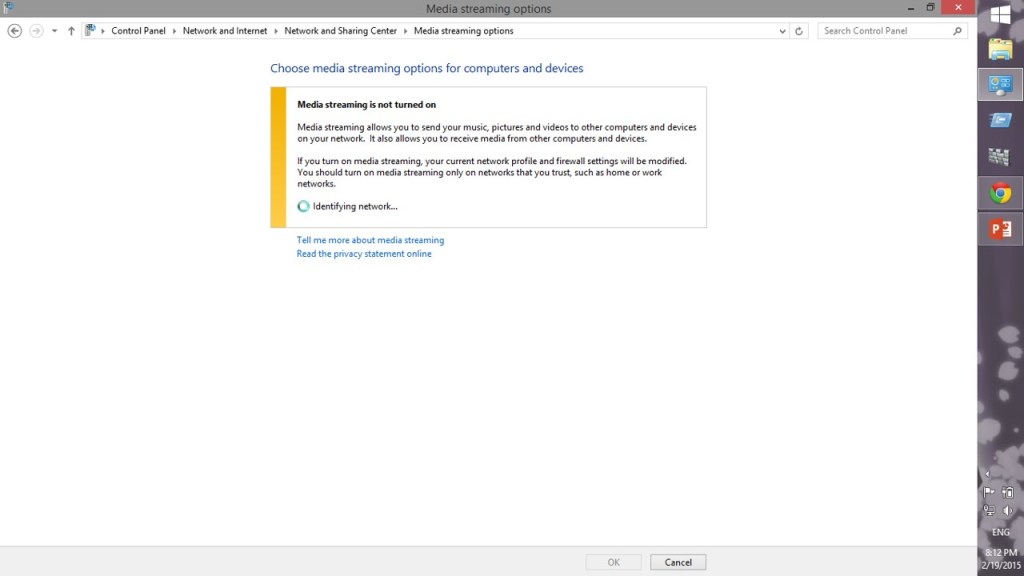Click the search magnifier icon
The width and height of the screenshot is (1024, 576).
957,31
